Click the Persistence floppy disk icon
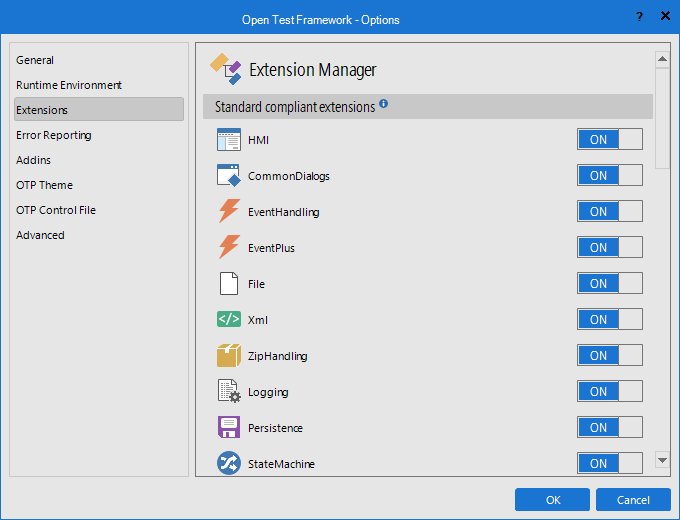 229,427
